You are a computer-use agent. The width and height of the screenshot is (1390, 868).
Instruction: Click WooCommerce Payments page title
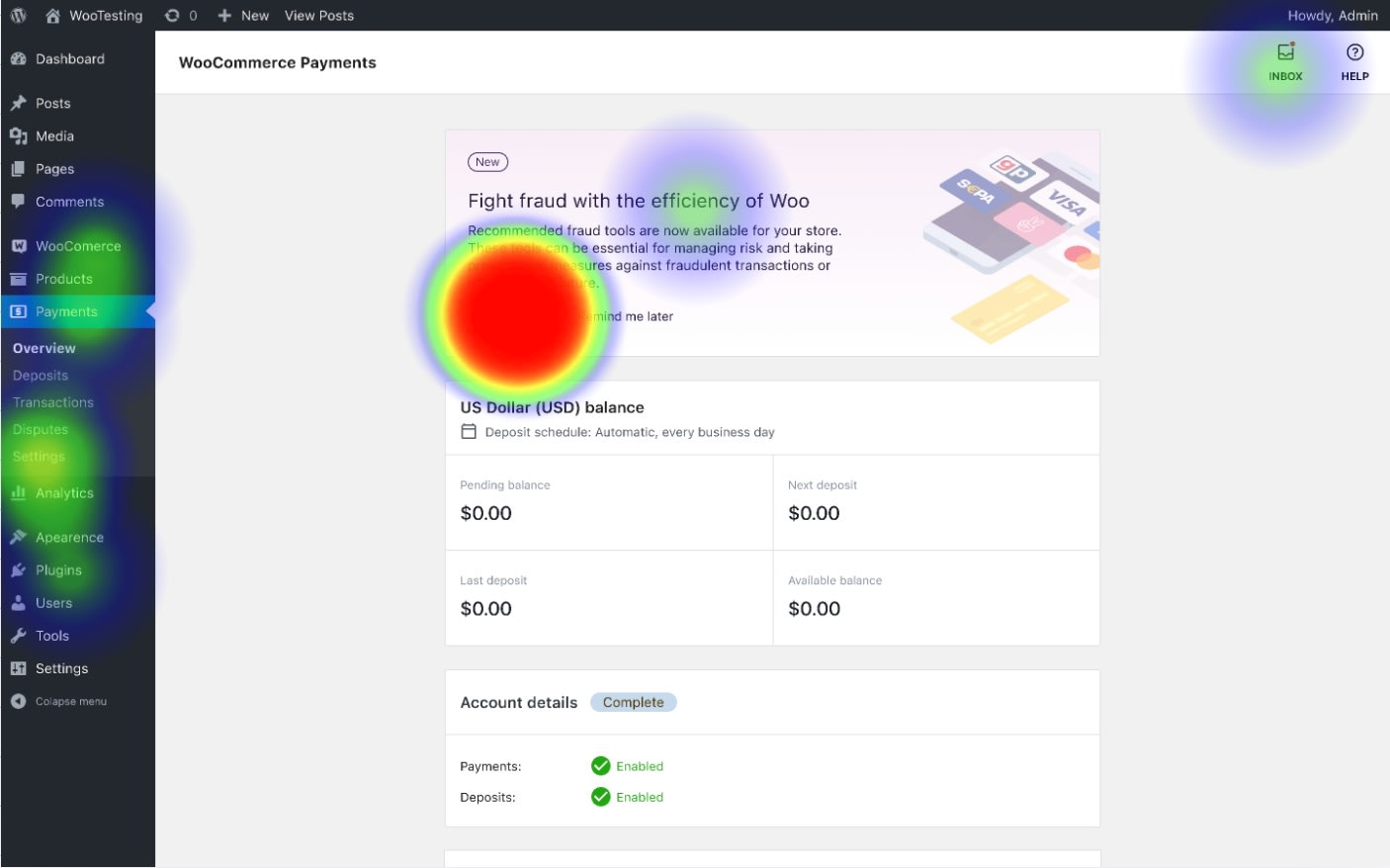click(x=278, y=62)
